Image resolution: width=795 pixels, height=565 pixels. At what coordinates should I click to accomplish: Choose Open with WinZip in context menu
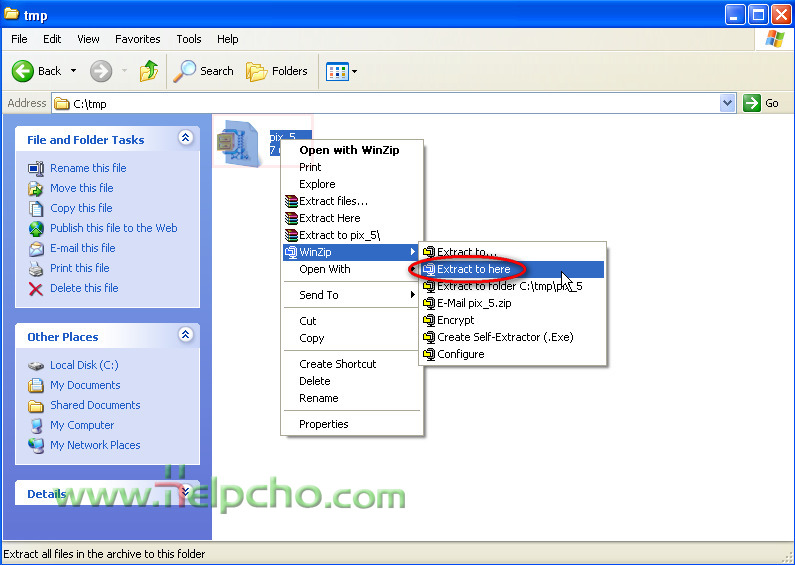pos(352,150)
